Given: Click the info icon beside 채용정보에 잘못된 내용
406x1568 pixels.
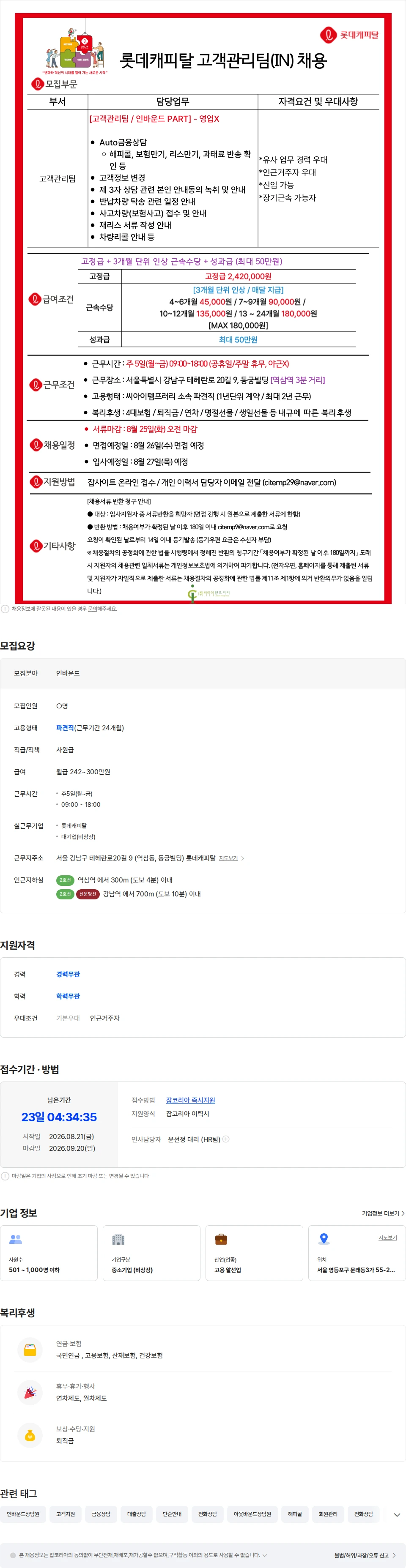Looking at the screenshot, I should [x=5, y=609].
